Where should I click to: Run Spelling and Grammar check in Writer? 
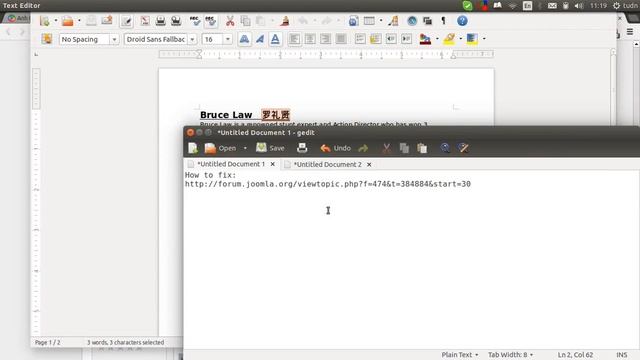pyautogui.click(x=195, y=21)
